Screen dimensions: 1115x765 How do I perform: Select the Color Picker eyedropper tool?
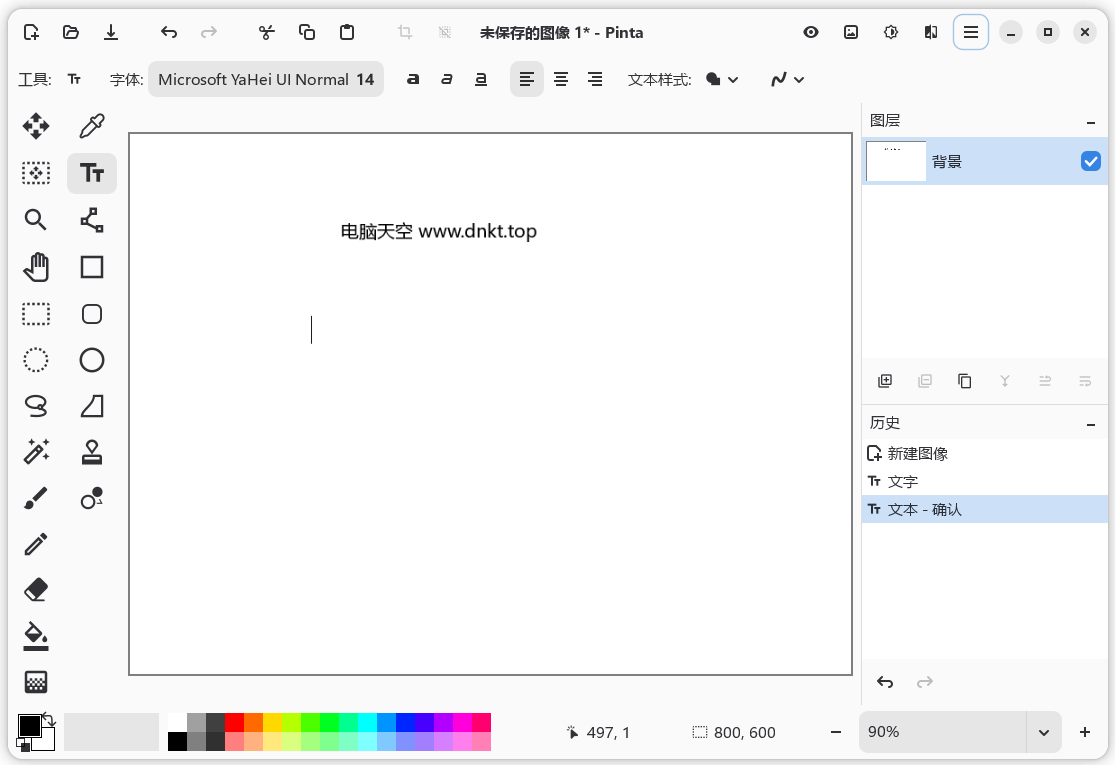(92, 127)
